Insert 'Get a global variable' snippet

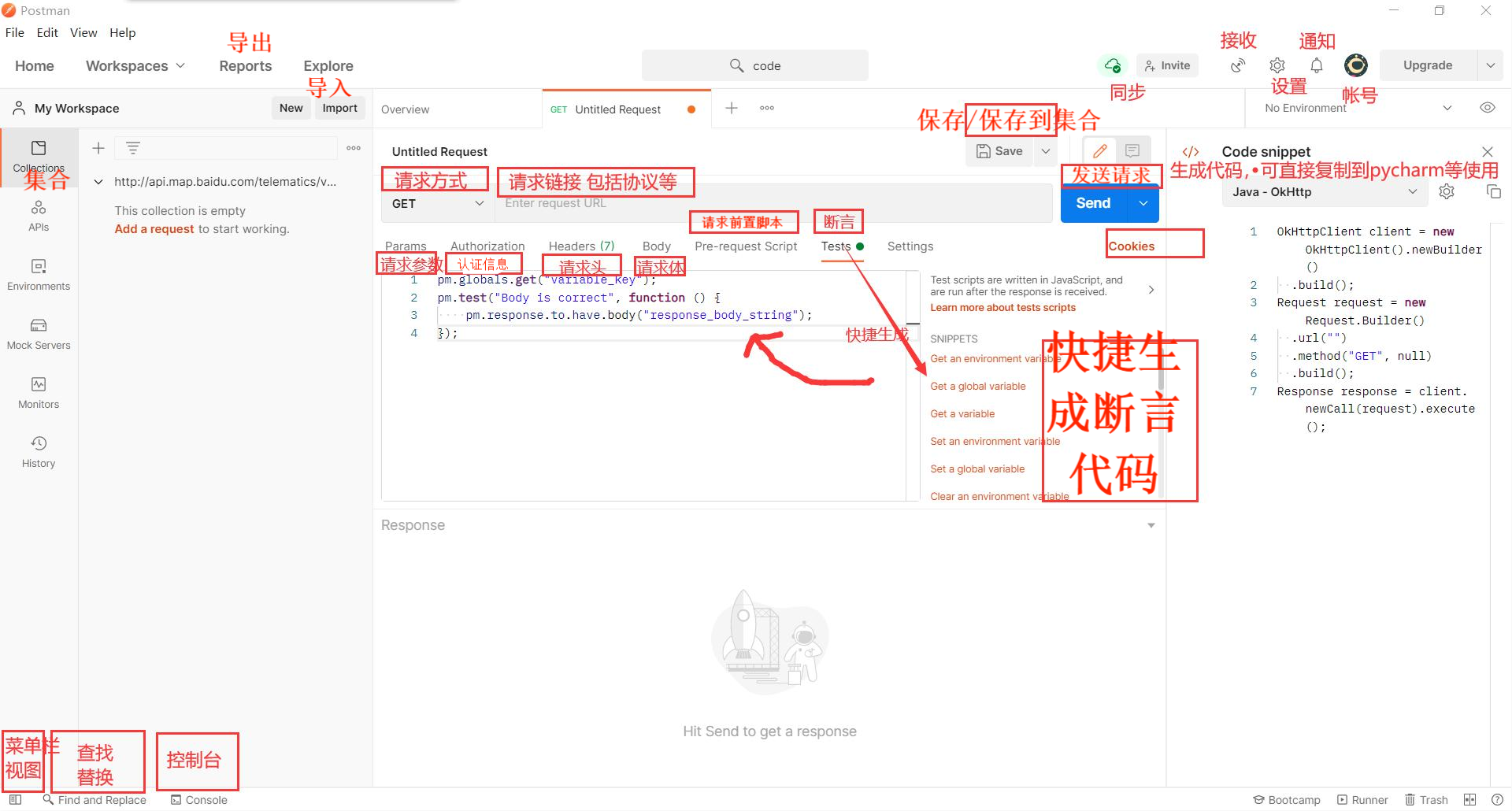click(978, 386)
